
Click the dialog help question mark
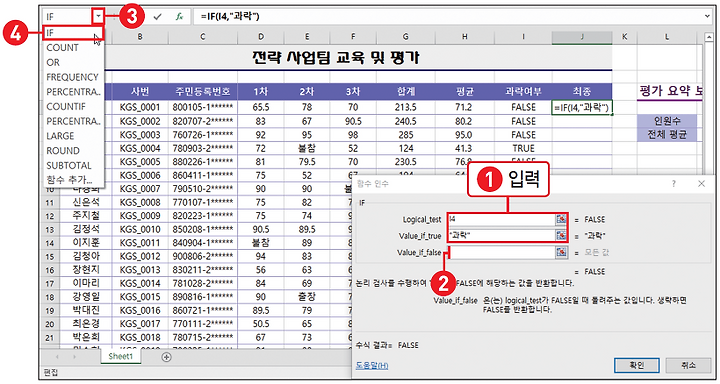[674, 184]
